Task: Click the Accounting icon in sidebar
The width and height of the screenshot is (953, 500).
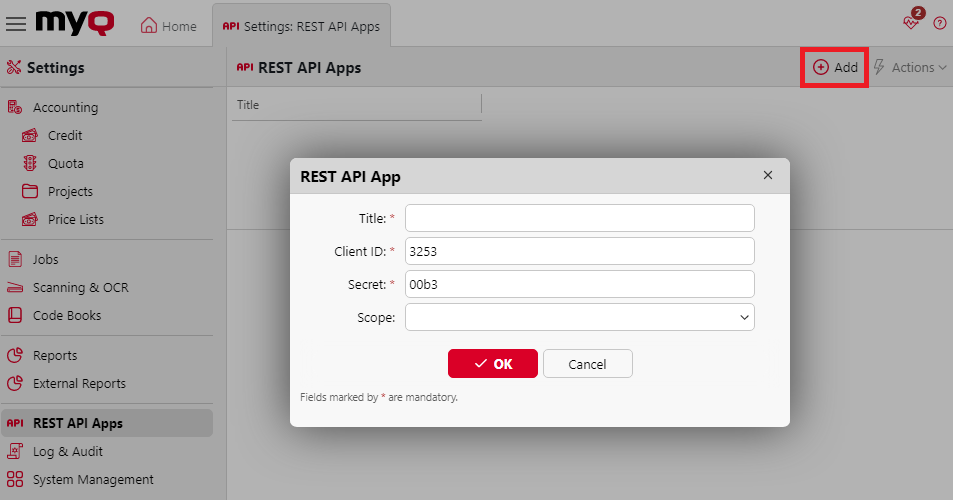Action: (x=15, y=107)
